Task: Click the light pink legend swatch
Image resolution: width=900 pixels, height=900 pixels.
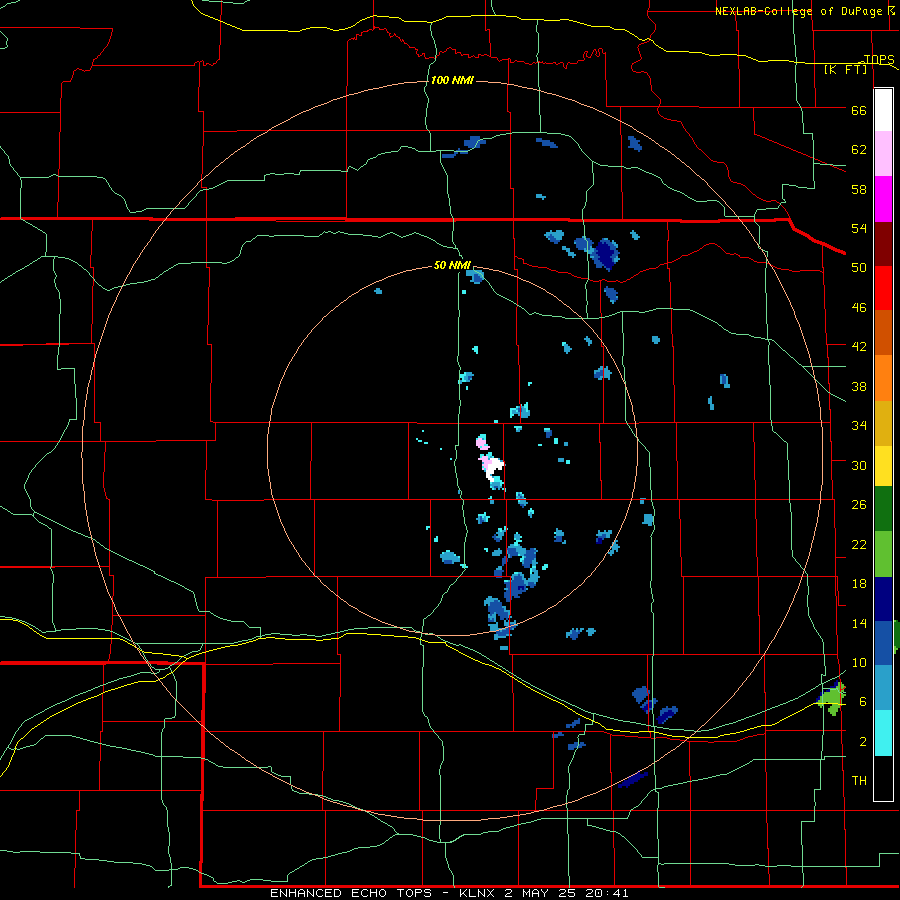Action: pos(883,154)
